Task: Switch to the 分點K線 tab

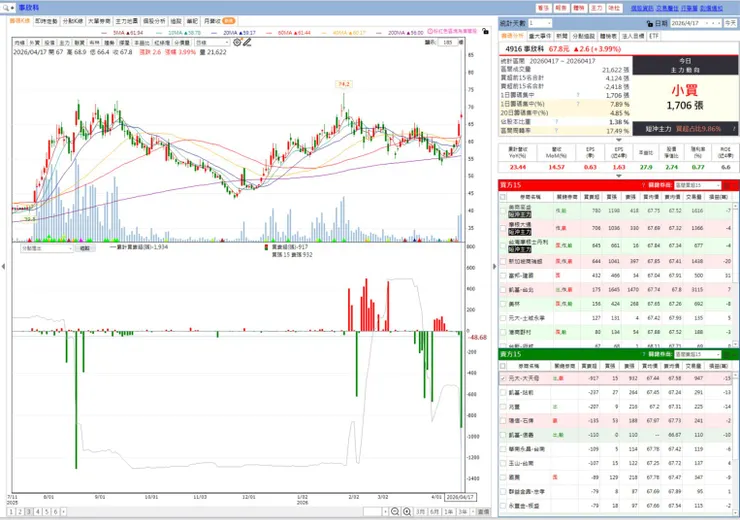Action: point(73,21)
